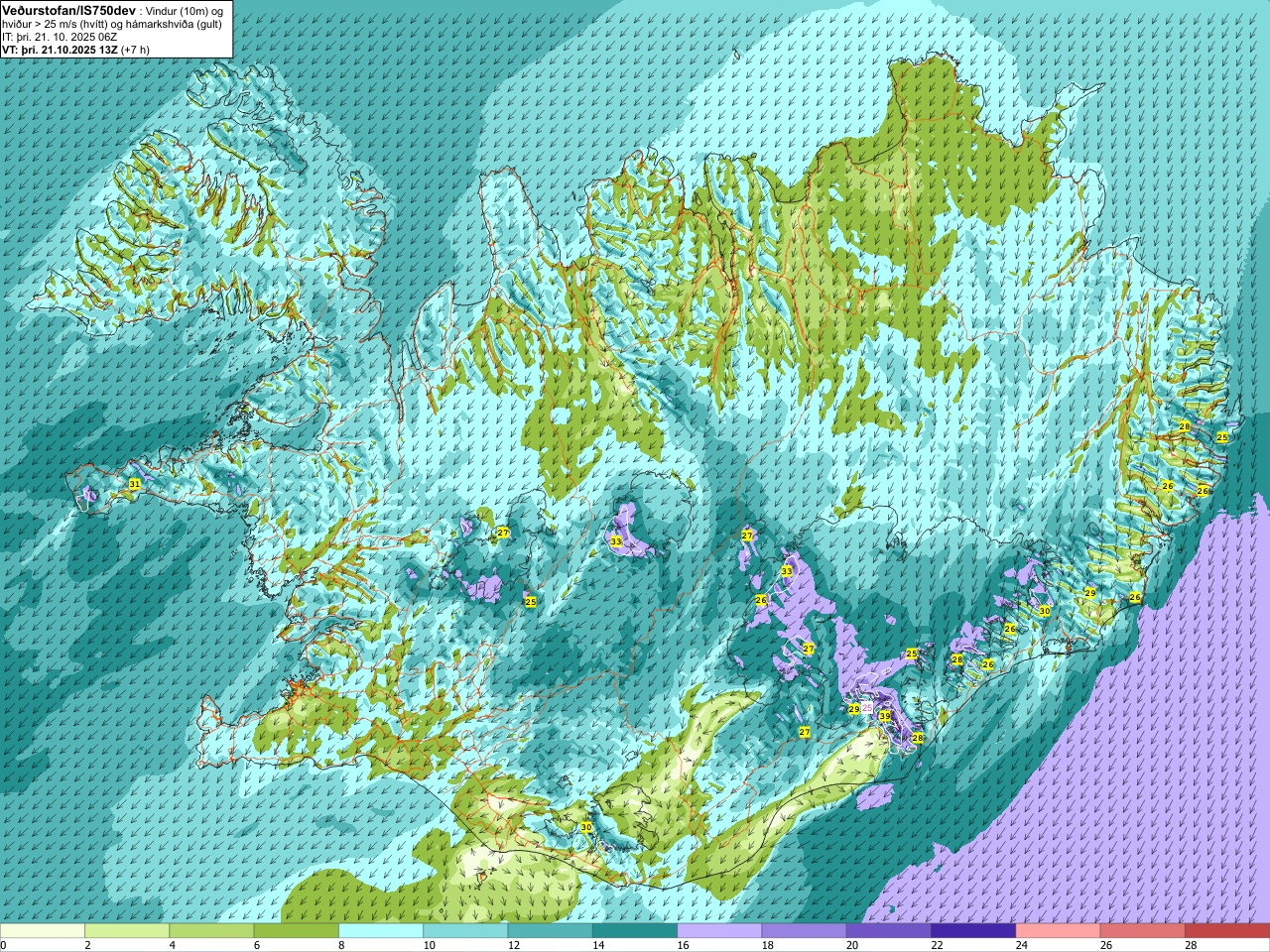
Task: Click the scale tick label '2'
Action: 87,945
